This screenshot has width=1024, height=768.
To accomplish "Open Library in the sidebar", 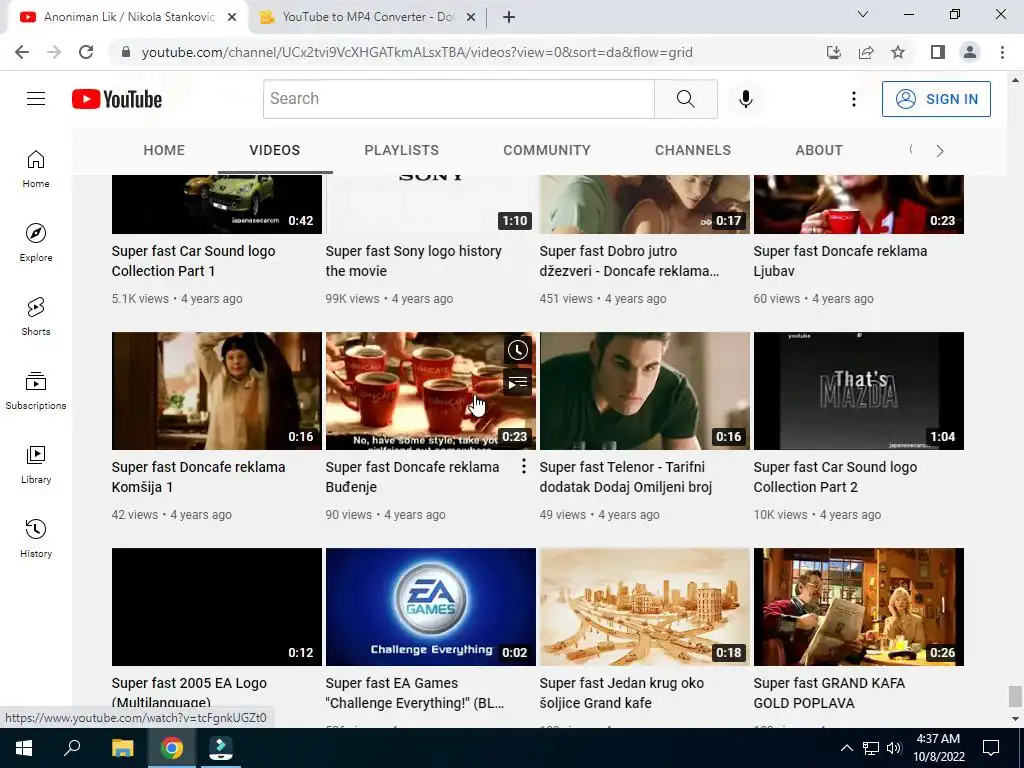I will pyautogui.click(x=36, y=464).
